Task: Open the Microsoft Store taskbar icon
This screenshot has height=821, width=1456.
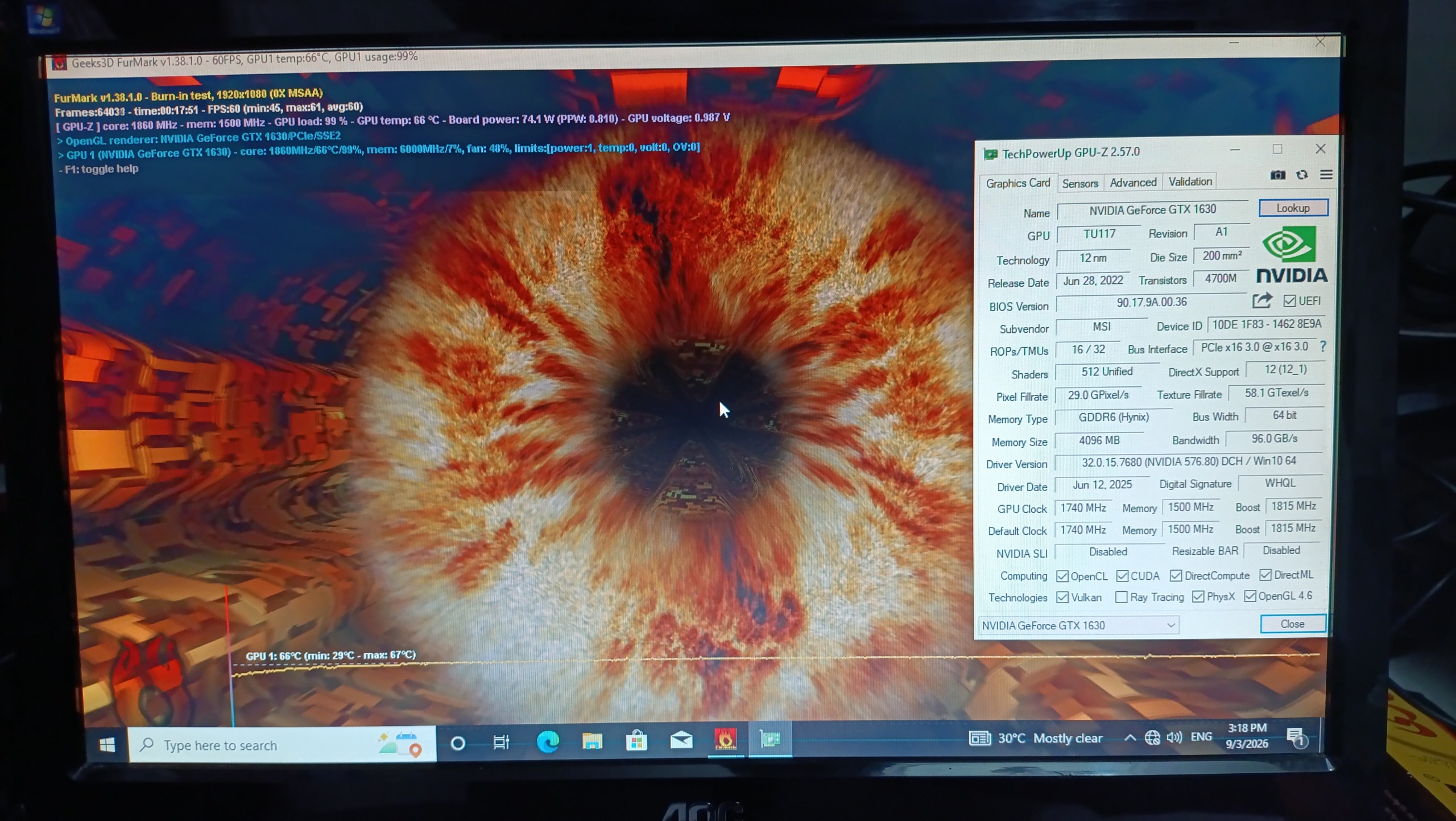Action: click(x=636, y=741)
